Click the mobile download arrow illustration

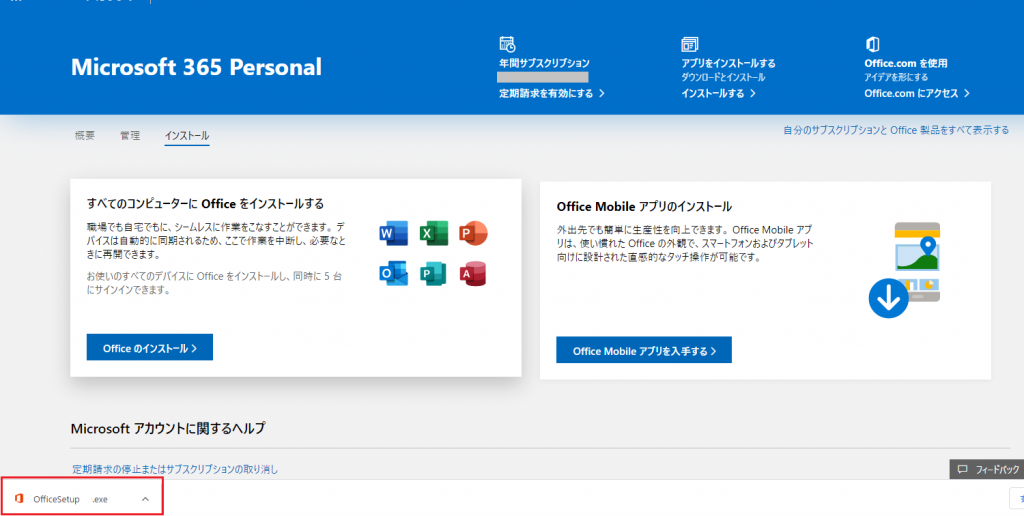coord(888,299)
